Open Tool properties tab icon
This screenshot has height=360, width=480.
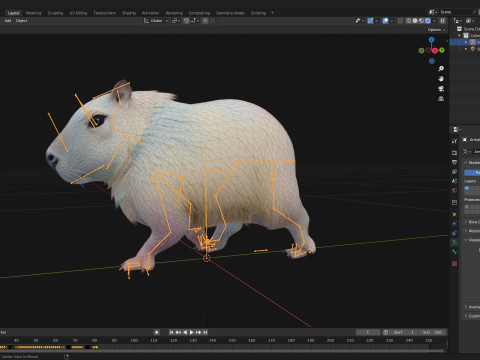(454, 141)
